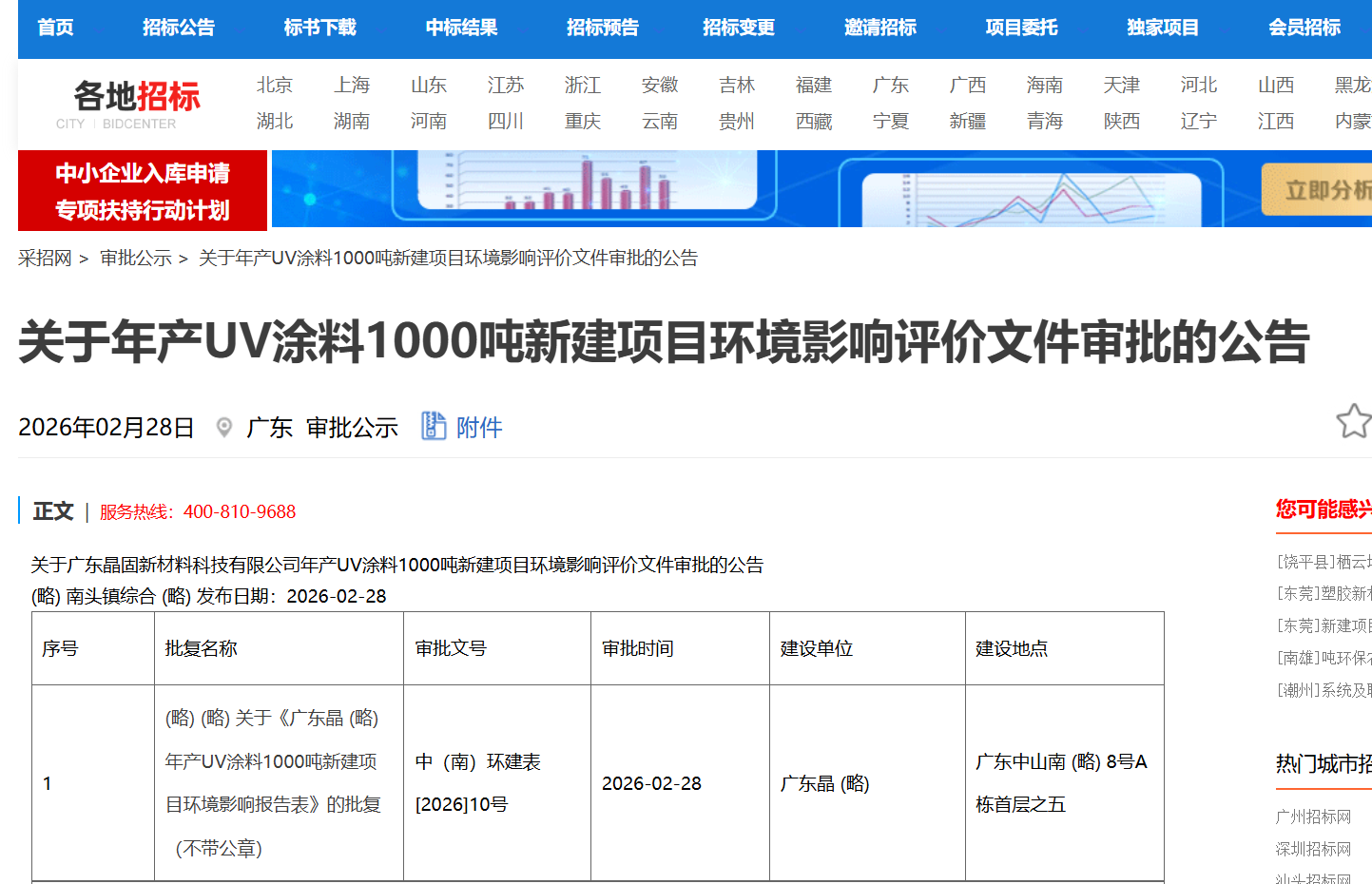This screenshot has height=884, width=1372.
Task: Open the 中标结果 menu item
Action: coord(461,28)
